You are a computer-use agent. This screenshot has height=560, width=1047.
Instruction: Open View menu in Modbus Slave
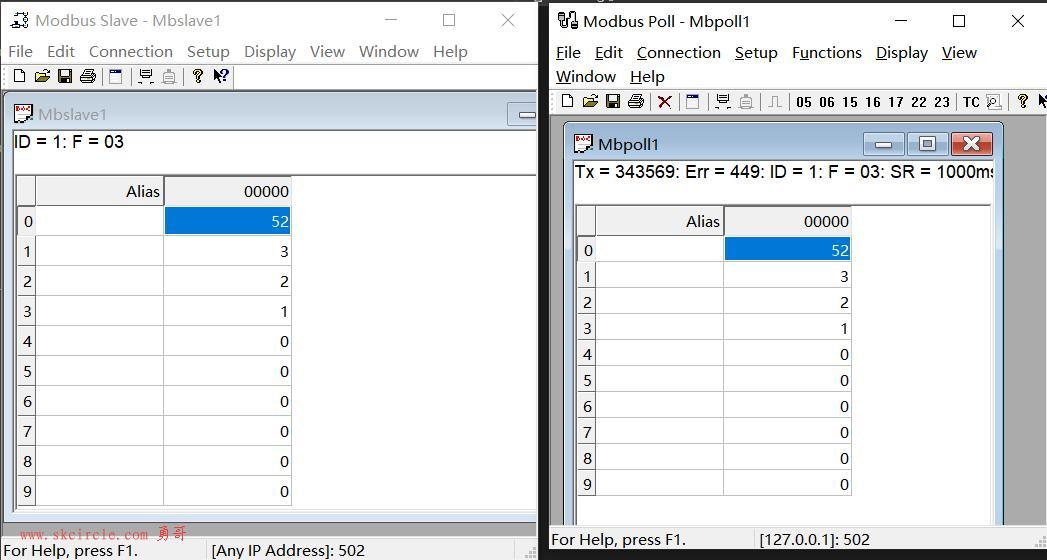pyautogui.click(x=327, y=51)
